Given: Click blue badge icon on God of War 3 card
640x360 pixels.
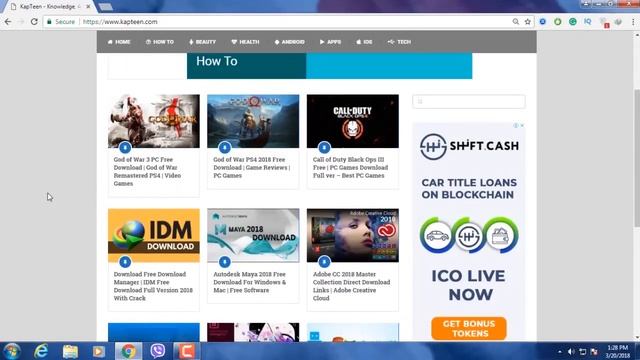Looking at the screenshot, I should click(125, 147).
